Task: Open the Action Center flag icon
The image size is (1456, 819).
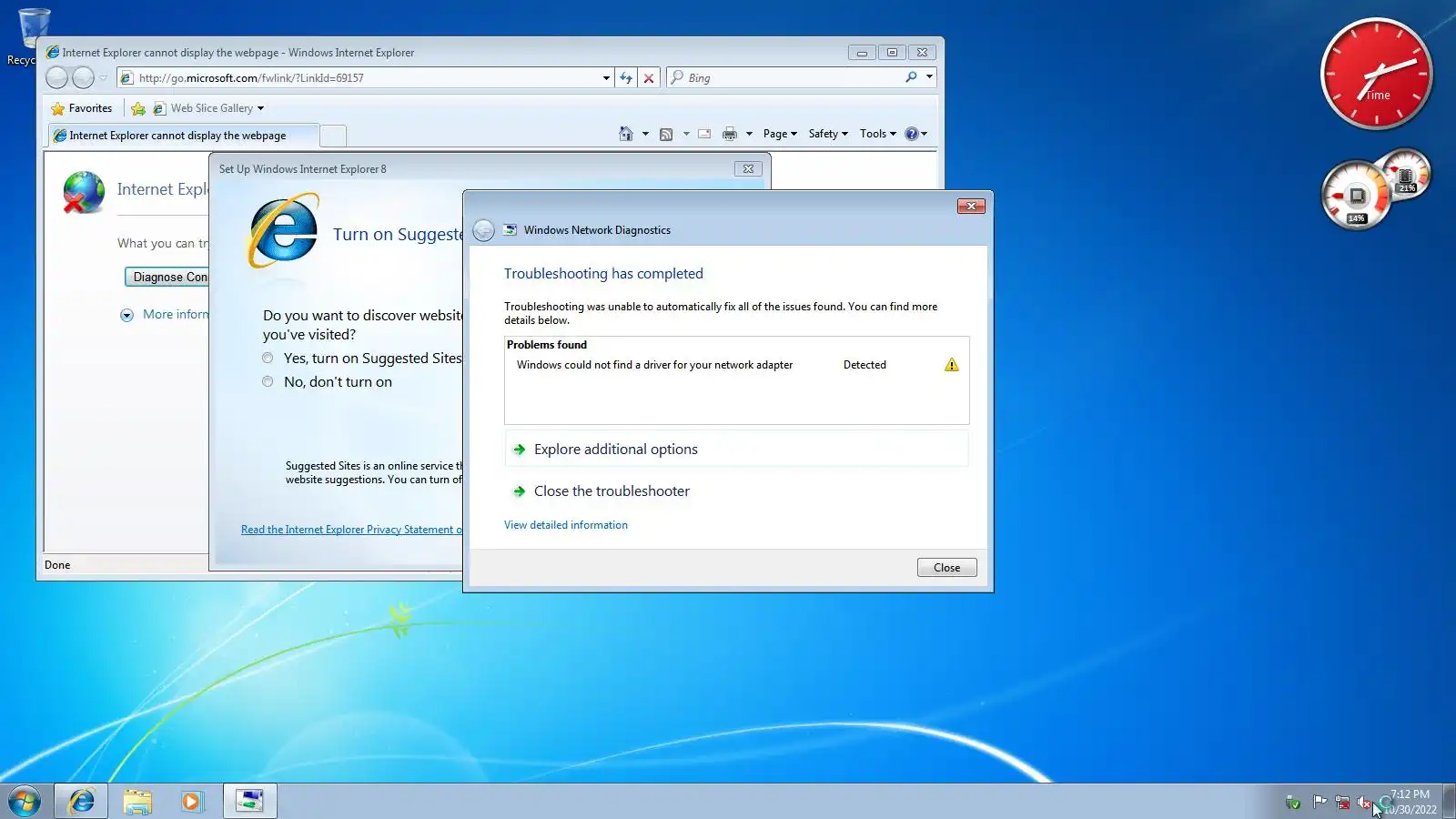Action: 1319,802
